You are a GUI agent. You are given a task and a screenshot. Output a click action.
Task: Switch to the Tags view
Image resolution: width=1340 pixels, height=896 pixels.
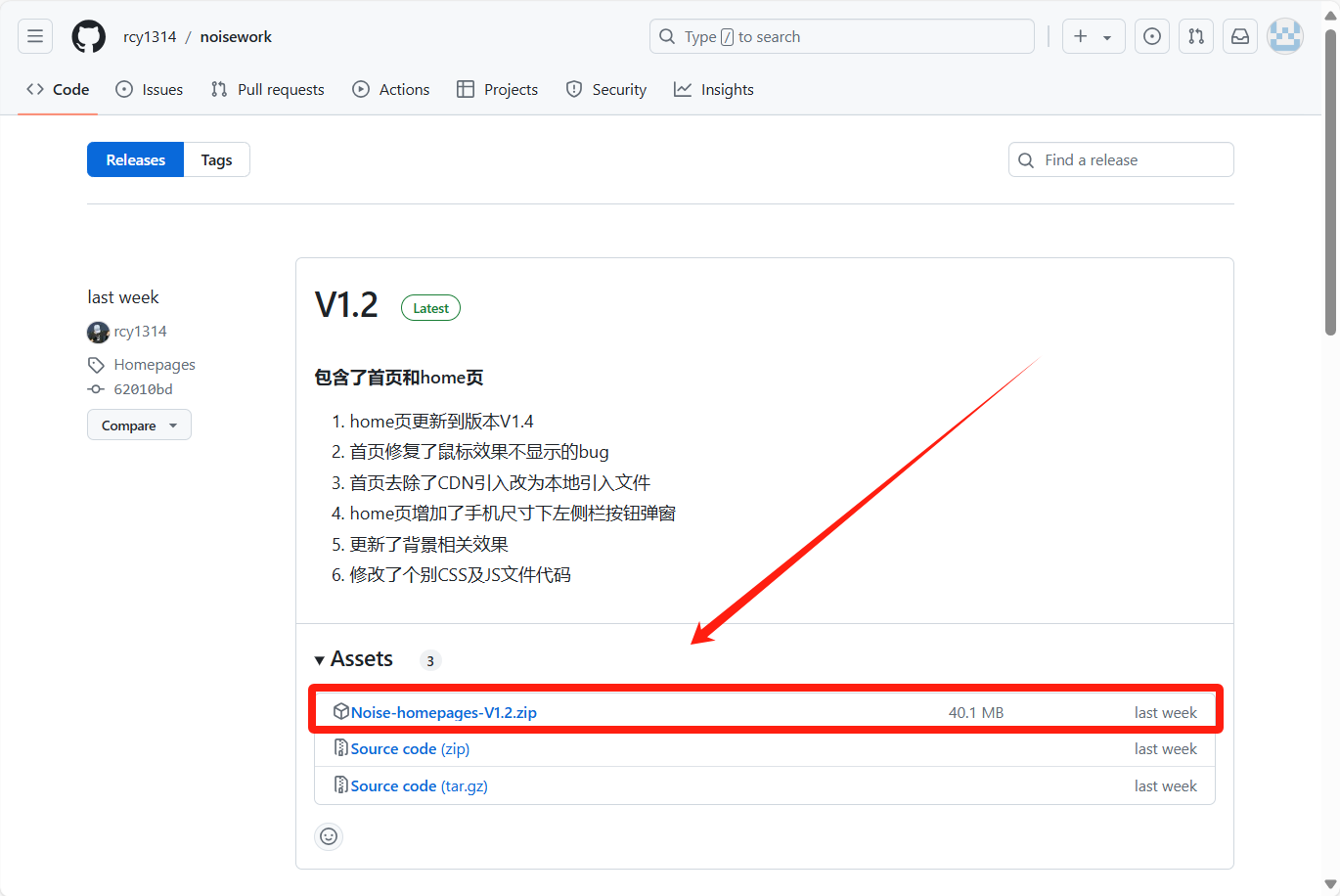(x=216, y=159)
